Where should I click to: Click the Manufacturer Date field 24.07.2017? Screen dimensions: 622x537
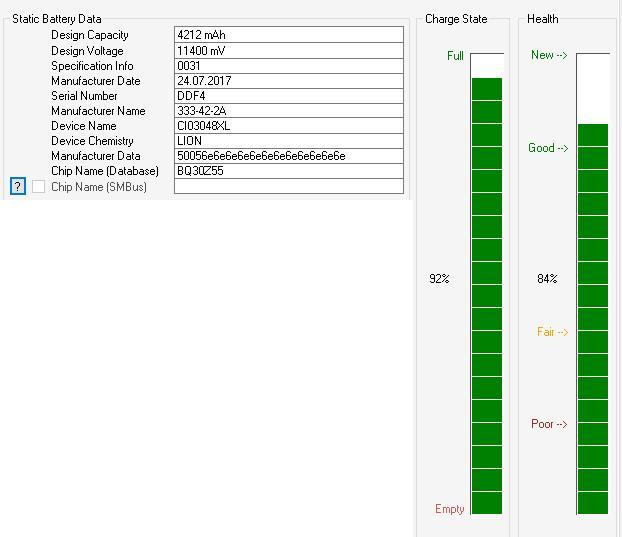(x=289, y=81)
